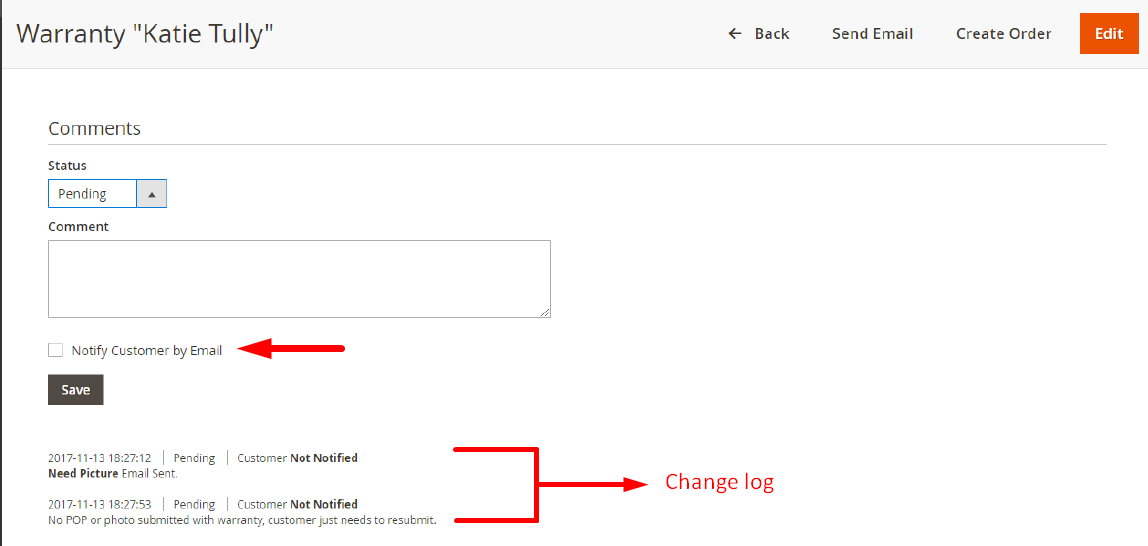Click the Comments section heading
Viewport: 1148px width, 546px height.
click(94, 128)
